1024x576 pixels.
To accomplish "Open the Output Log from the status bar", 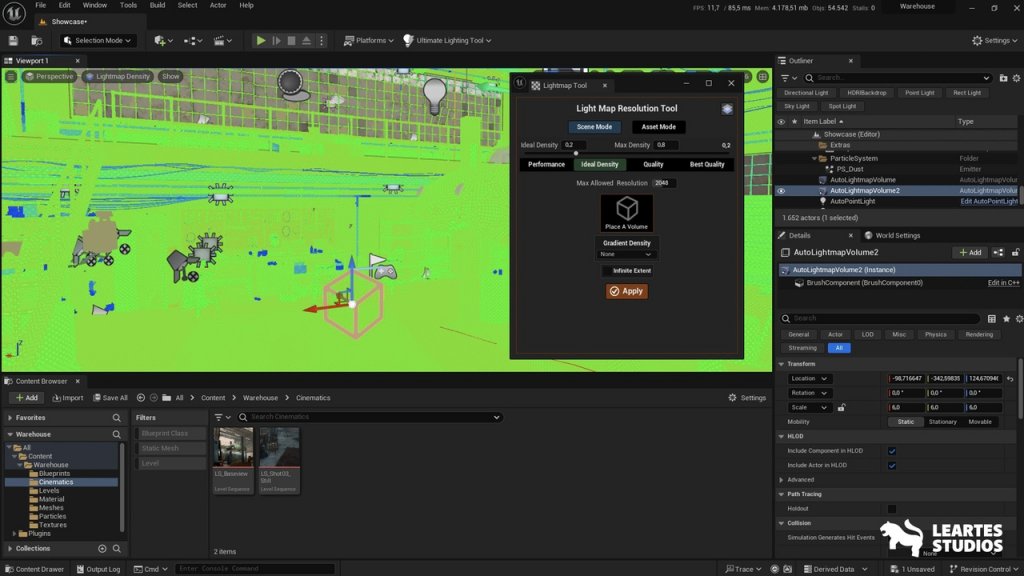I will [x=99, y=569].
